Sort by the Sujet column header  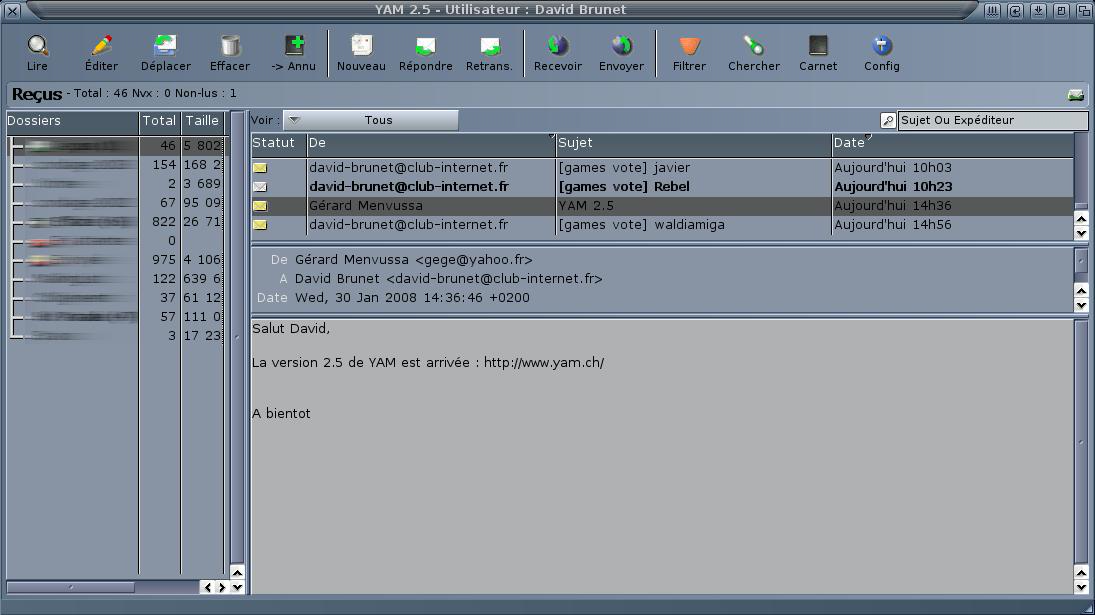tap(693, 143)
